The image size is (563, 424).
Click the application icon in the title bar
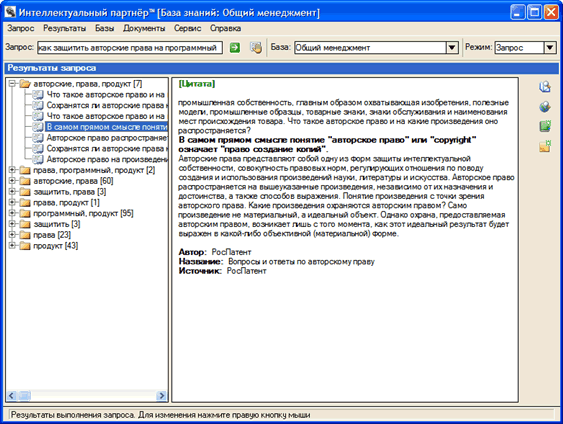click(10, 12)
